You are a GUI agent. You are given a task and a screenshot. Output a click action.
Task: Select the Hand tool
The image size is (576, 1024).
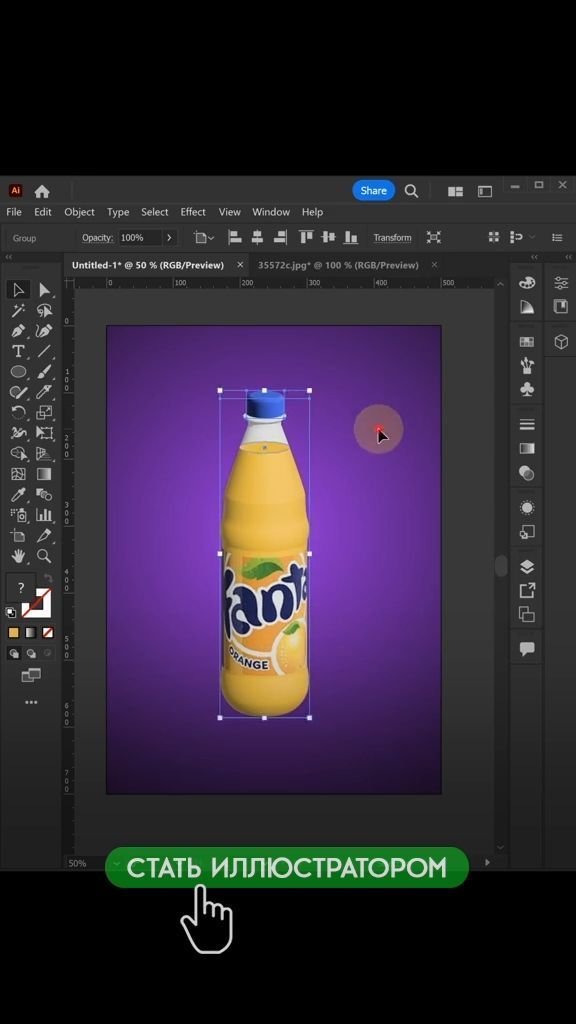coord(18,556)
